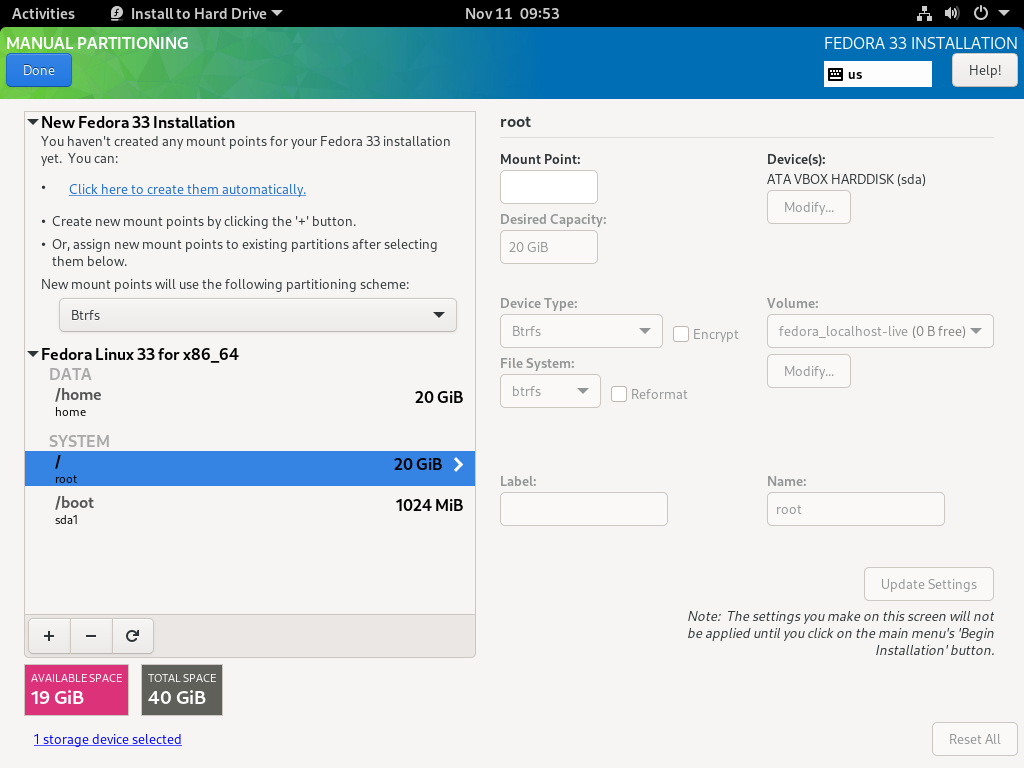The width and height of the screenshot is (1024, 768).
Task: Toggle the Encrypt checkbox
Action: [x=680, y=334]
